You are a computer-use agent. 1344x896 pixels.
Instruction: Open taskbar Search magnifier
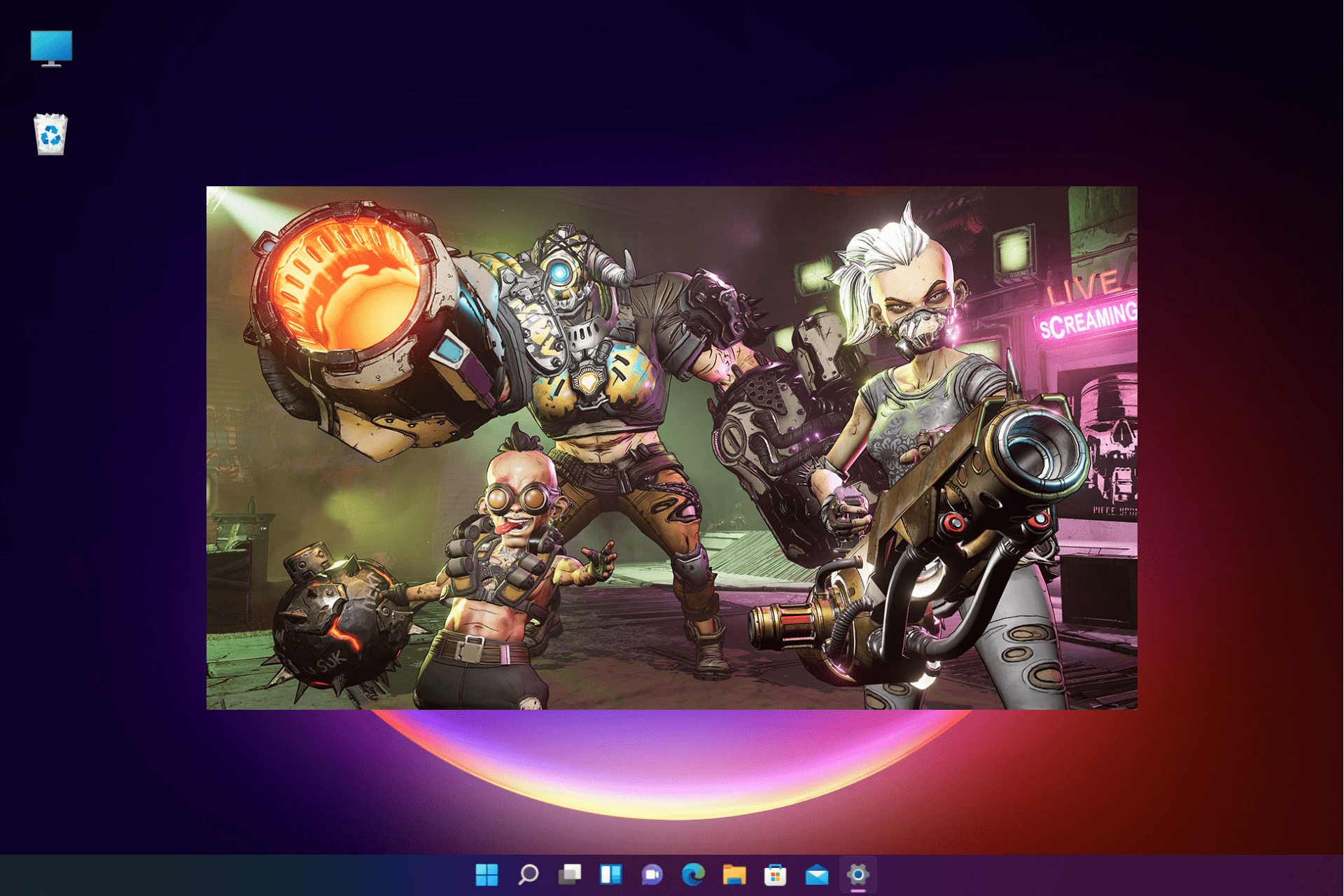[x=528, y=874]
